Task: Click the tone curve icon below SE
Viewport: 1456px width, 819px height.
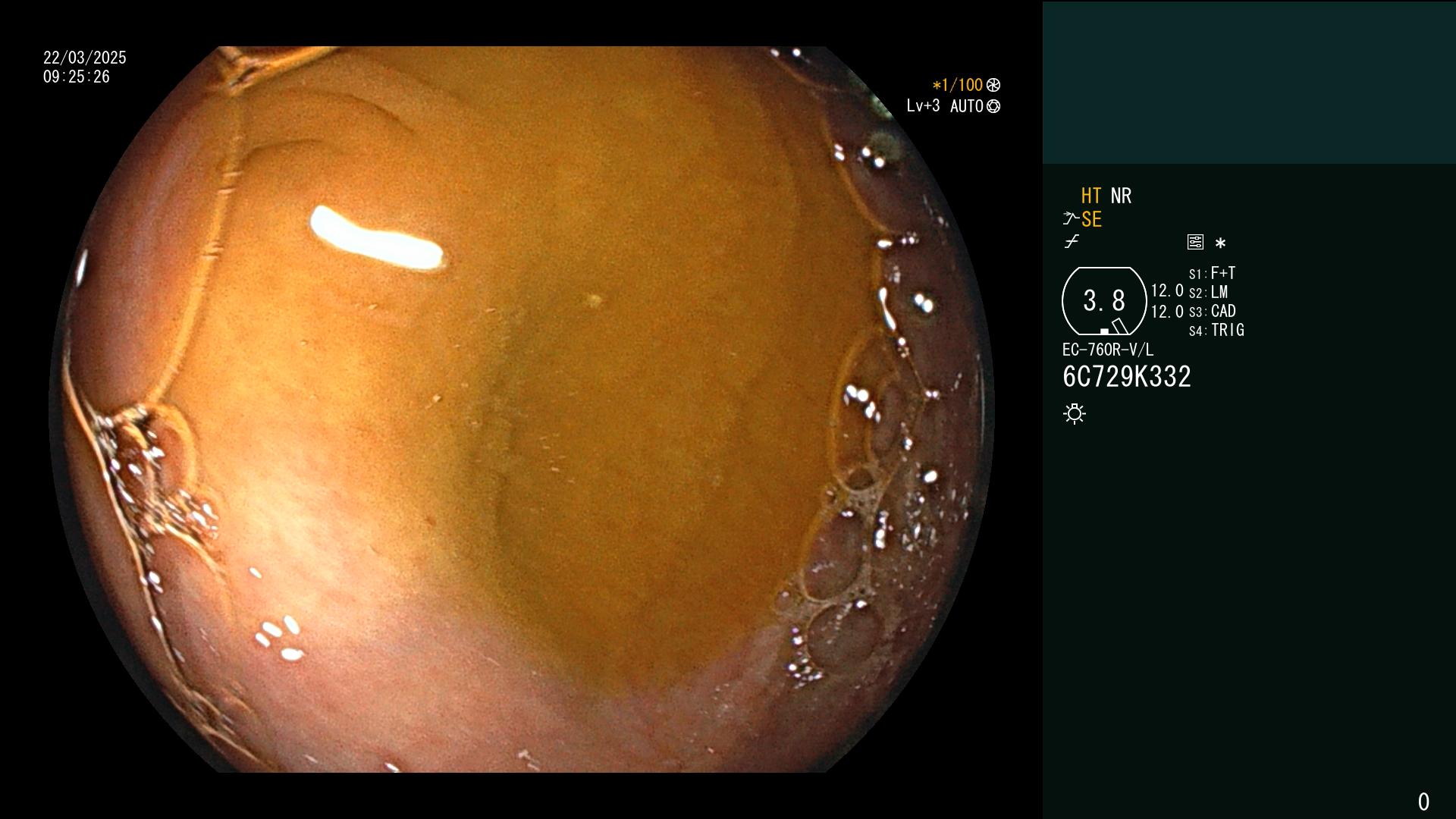Action: click(x=1072, y=242)
